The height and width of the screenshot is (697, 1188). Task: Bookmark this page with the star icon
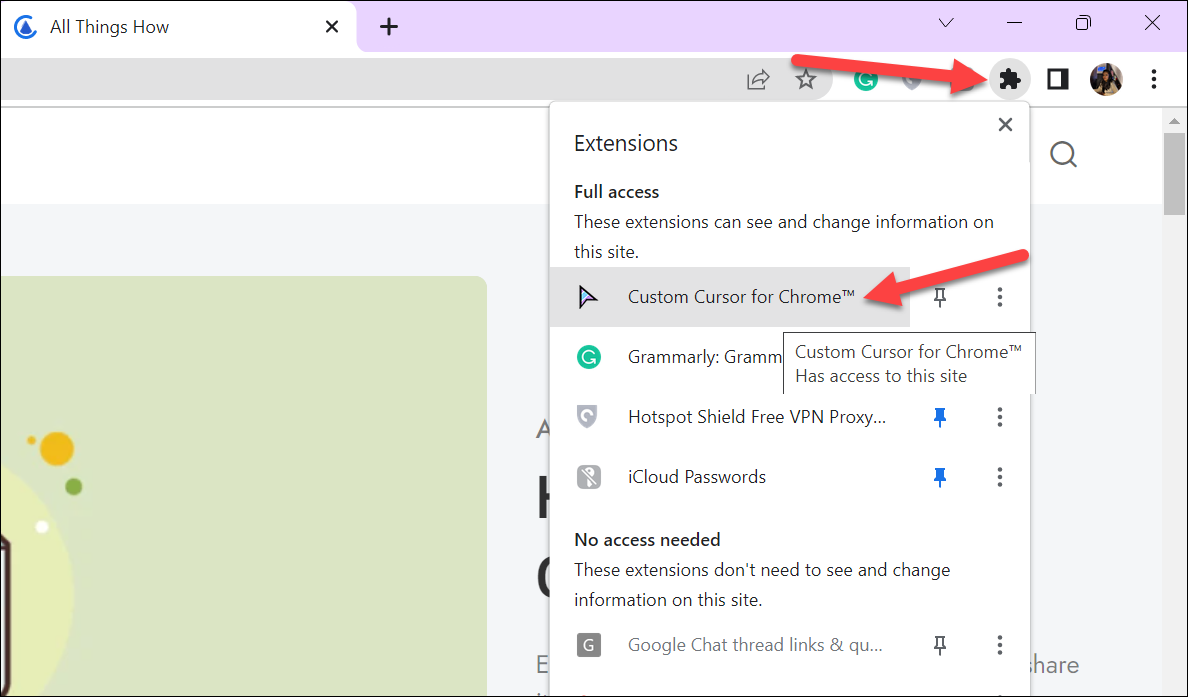[805, 79]
